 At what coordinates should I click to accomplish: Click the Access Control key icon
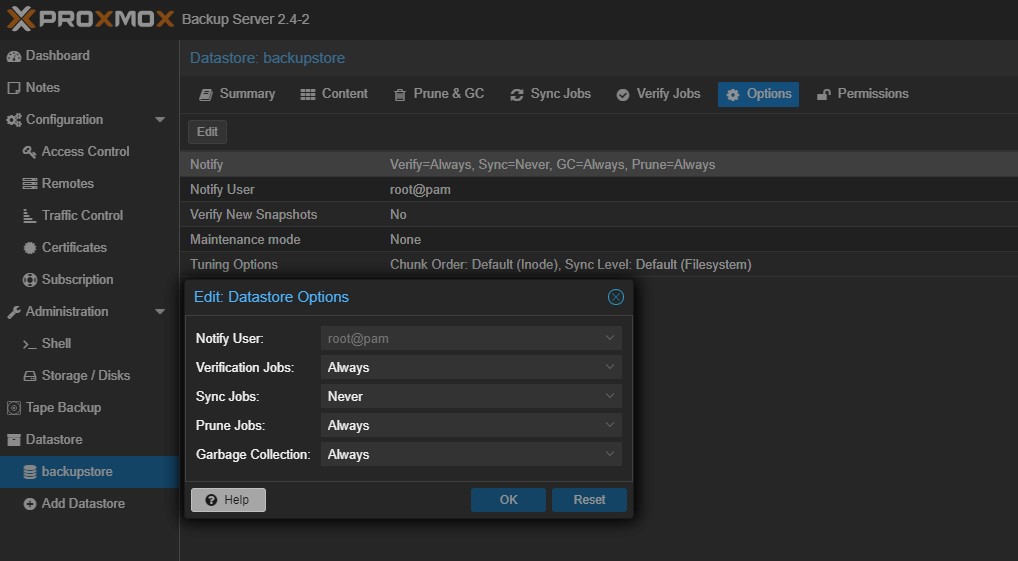(x=30, y=152)
